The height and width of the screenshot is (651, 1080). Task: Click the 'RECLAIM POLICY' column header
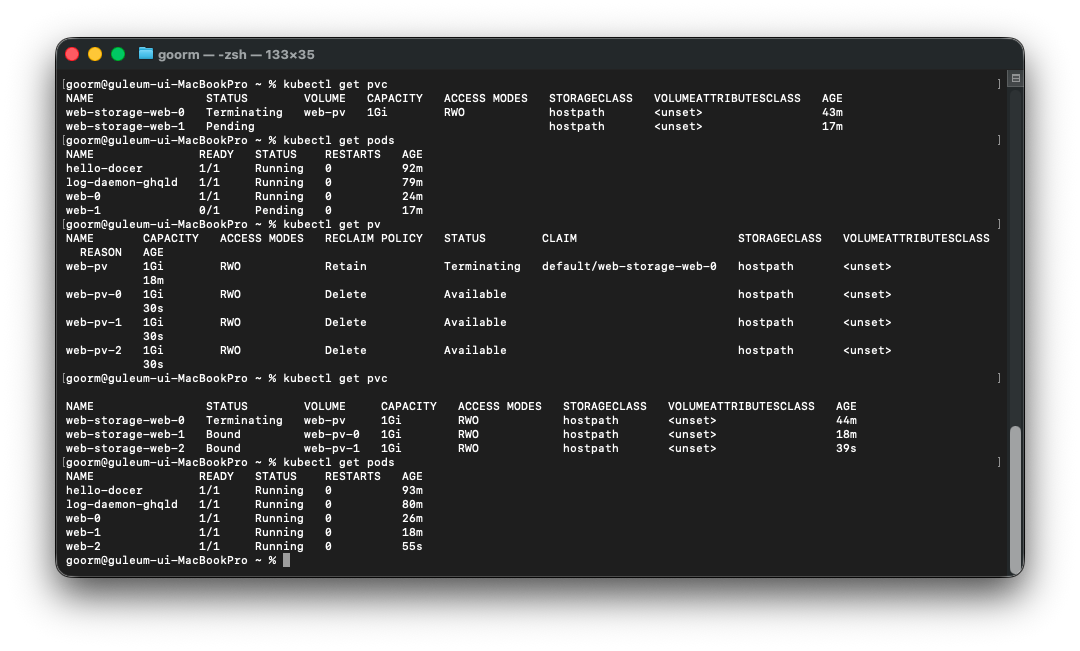click(374, 238)
